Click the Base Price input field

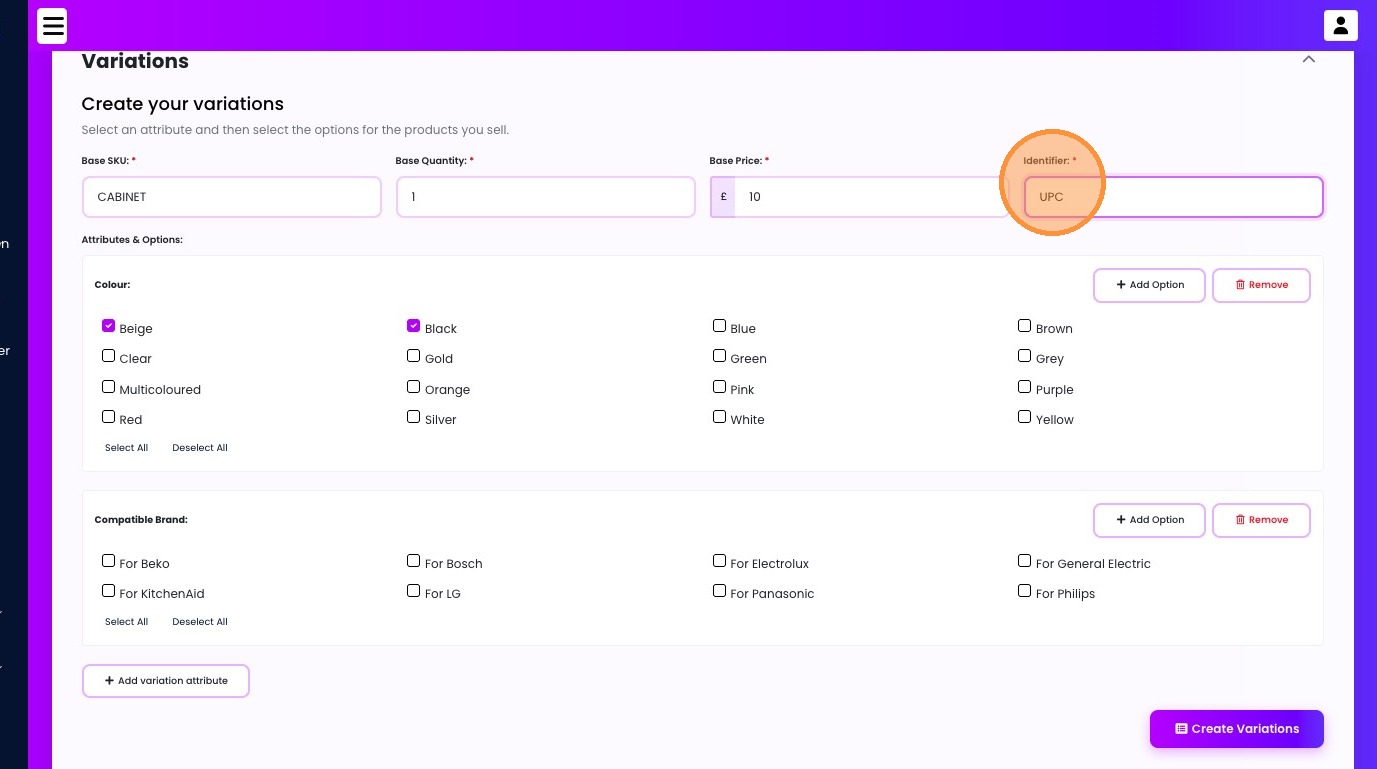pos(870,197)
